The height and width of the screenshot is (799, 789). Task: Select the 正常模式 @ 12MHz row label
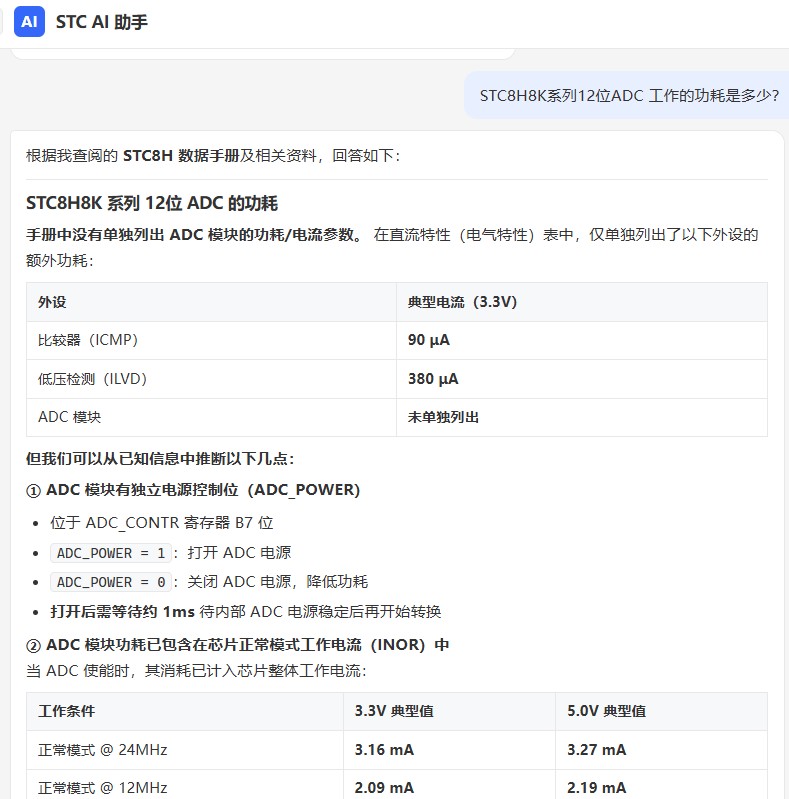(102, 788)
